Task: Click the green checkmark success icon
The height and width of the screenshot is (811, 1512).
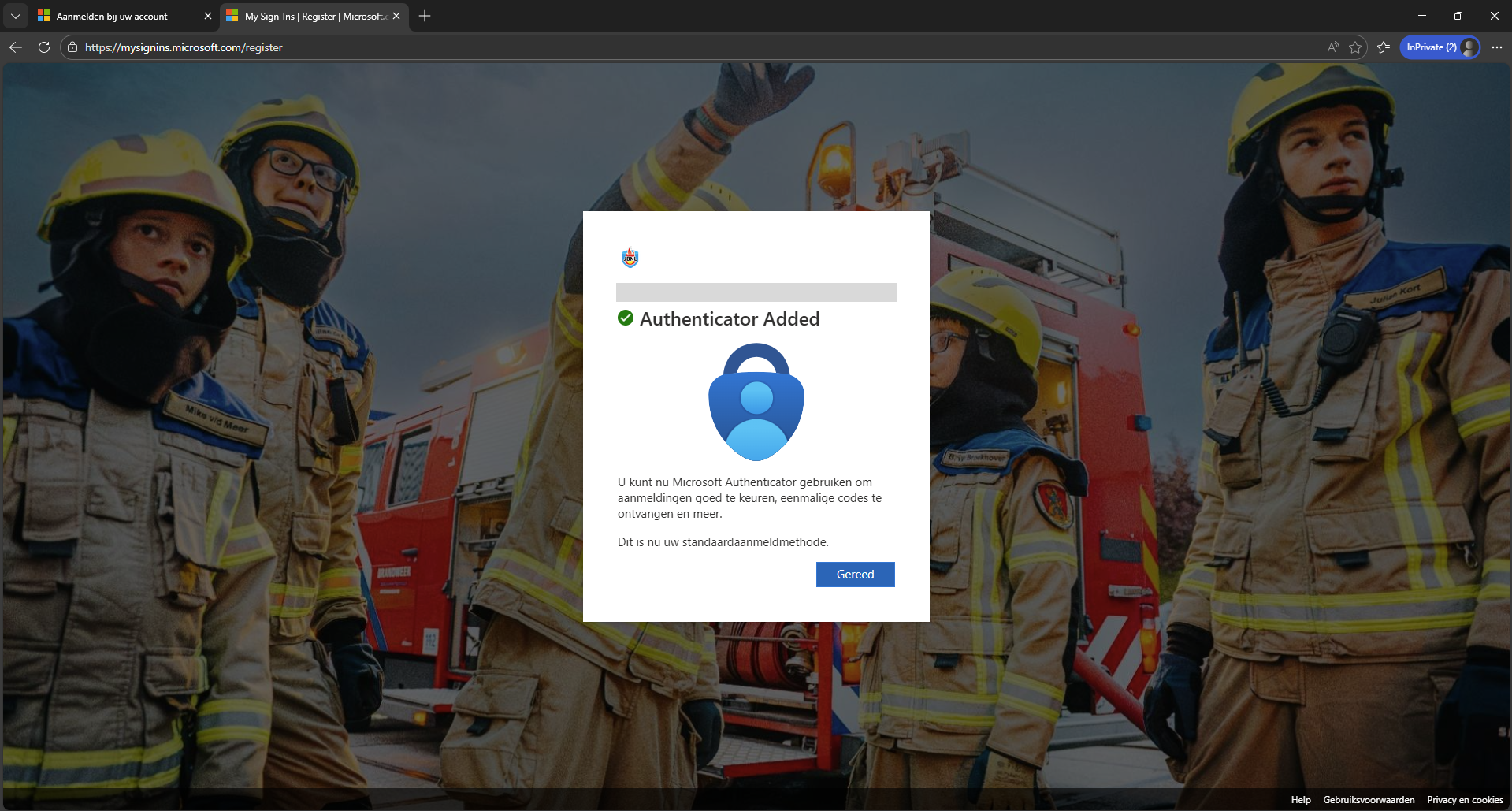Action: [x=626, y=318]
